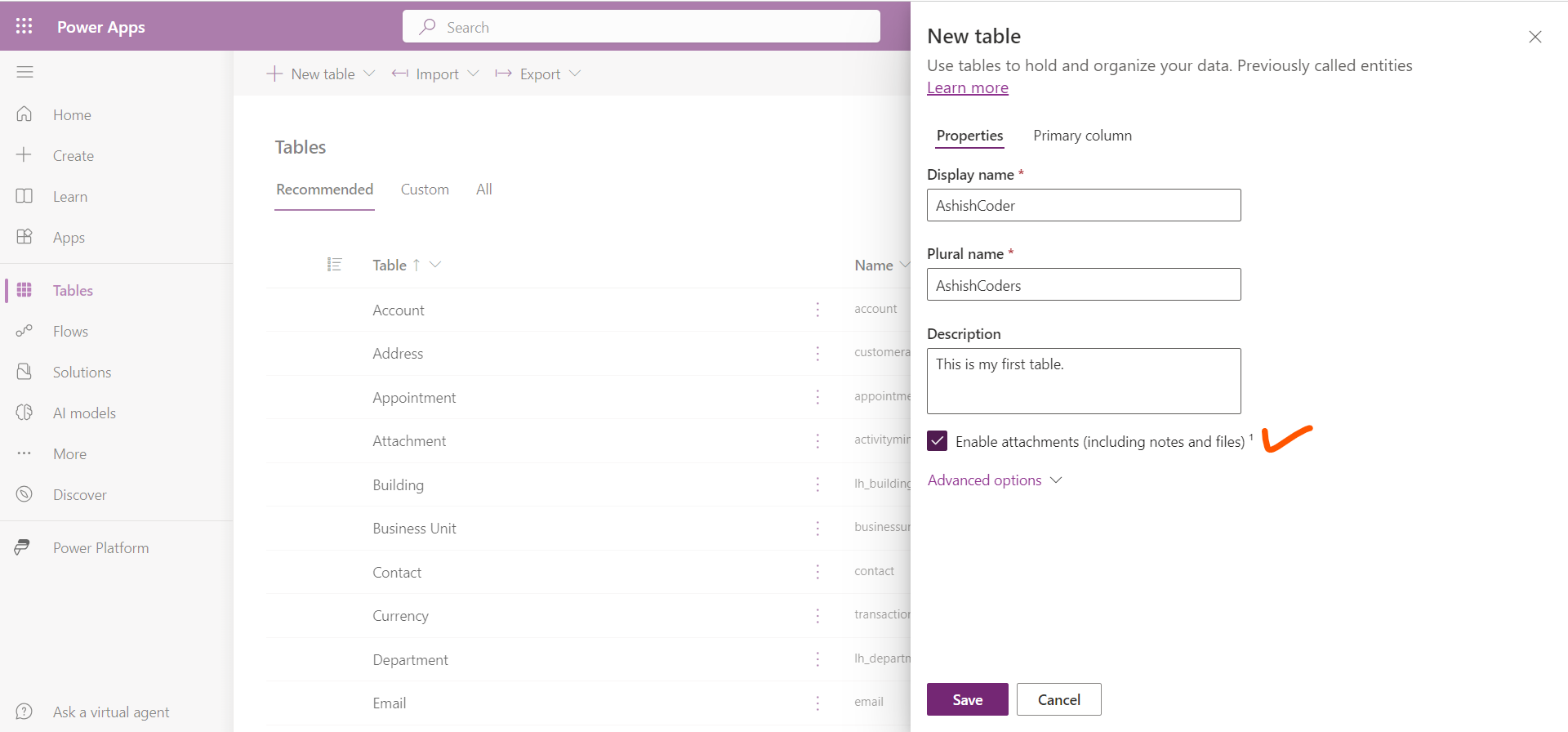
Task: Follow the Learn more link
Action: 968,88
